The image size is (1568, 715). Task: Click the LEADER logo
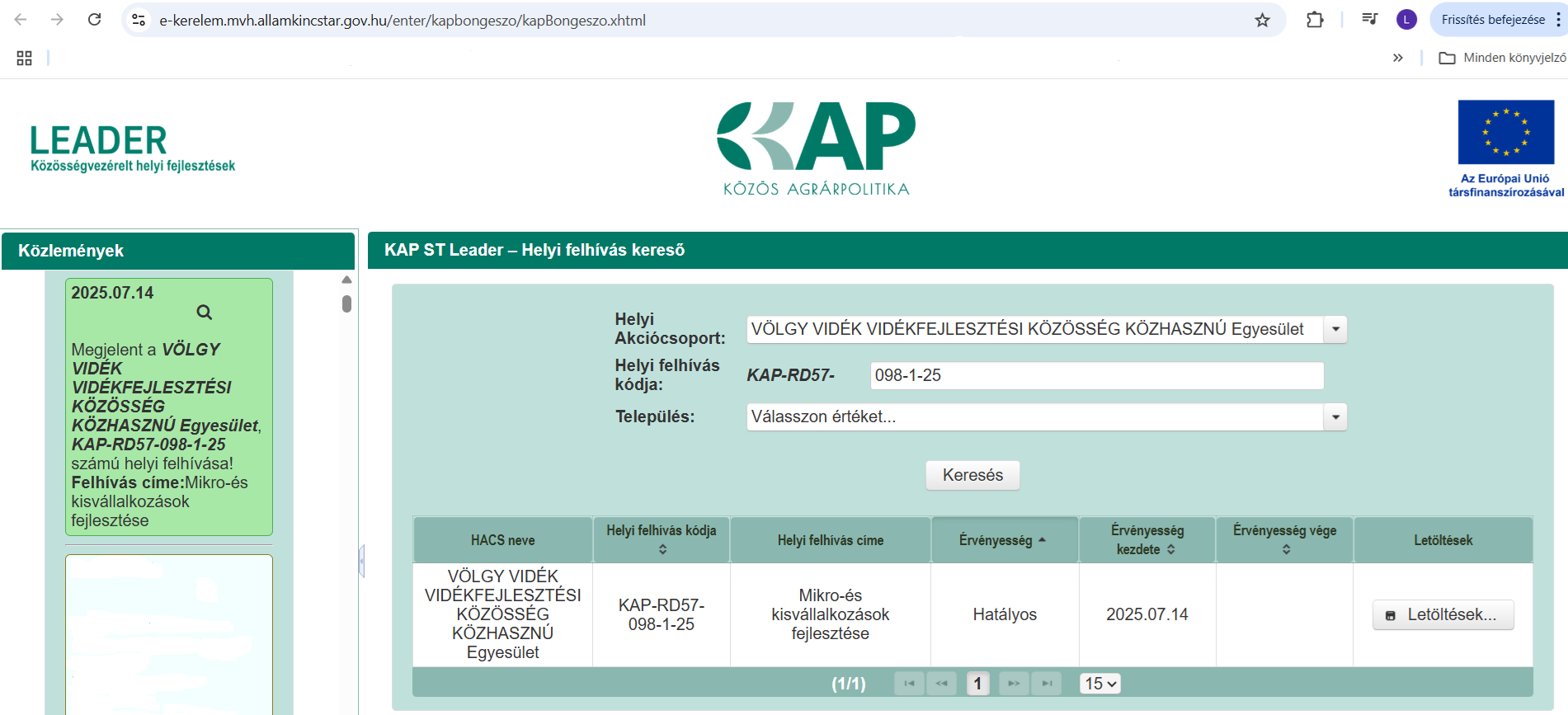point(132,148)
